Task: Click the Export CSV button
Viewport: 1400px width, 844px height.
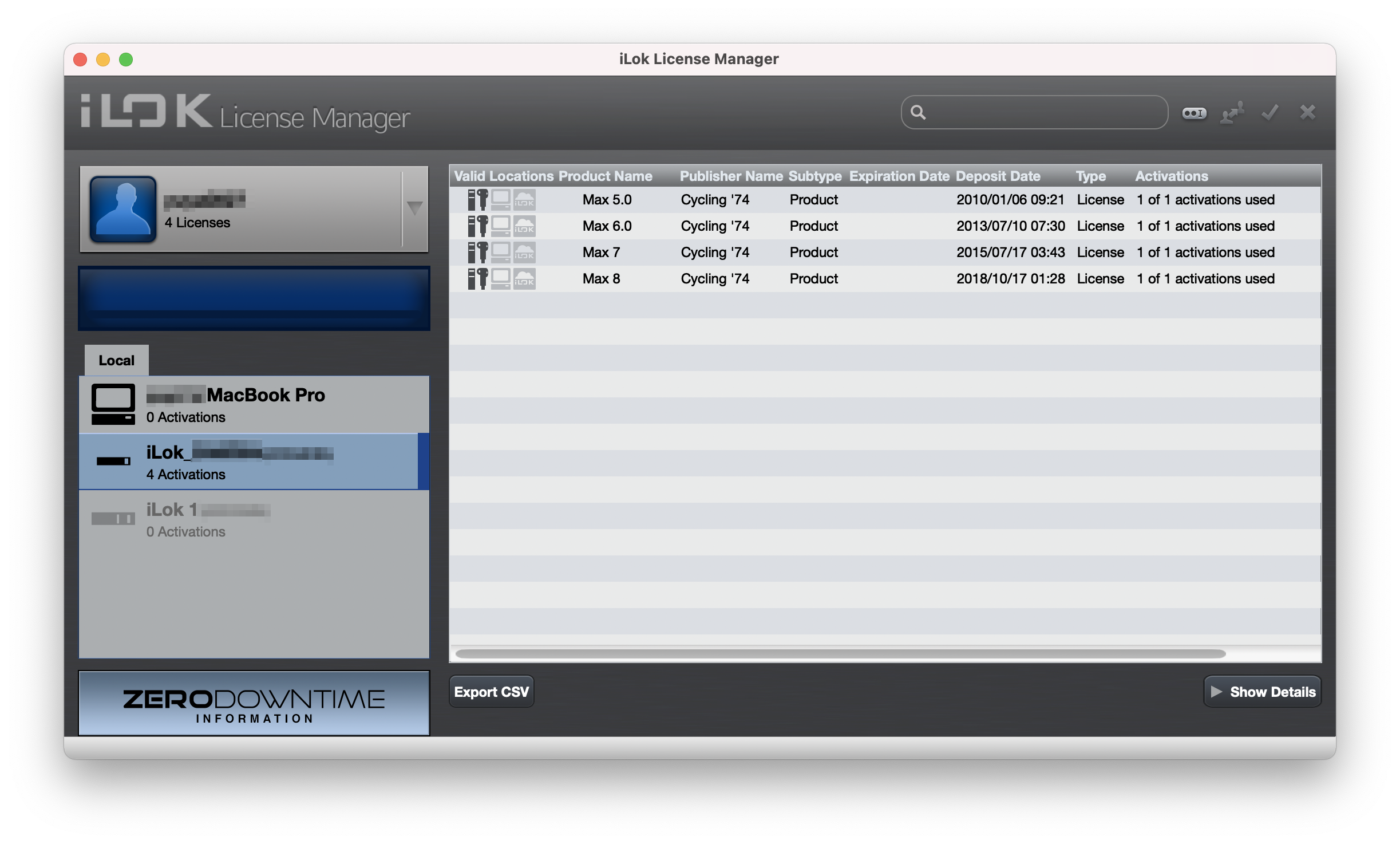Action: 491,692
